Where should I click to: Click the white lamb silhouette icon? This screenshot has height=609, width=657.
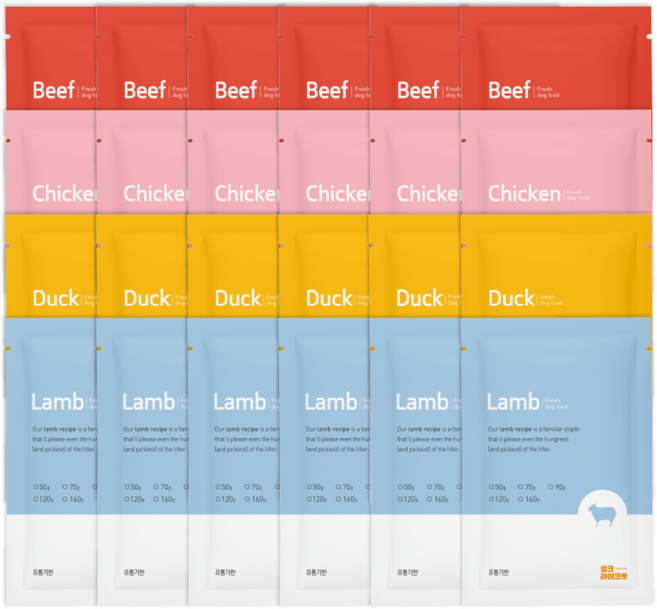click(x=603, y=515)
